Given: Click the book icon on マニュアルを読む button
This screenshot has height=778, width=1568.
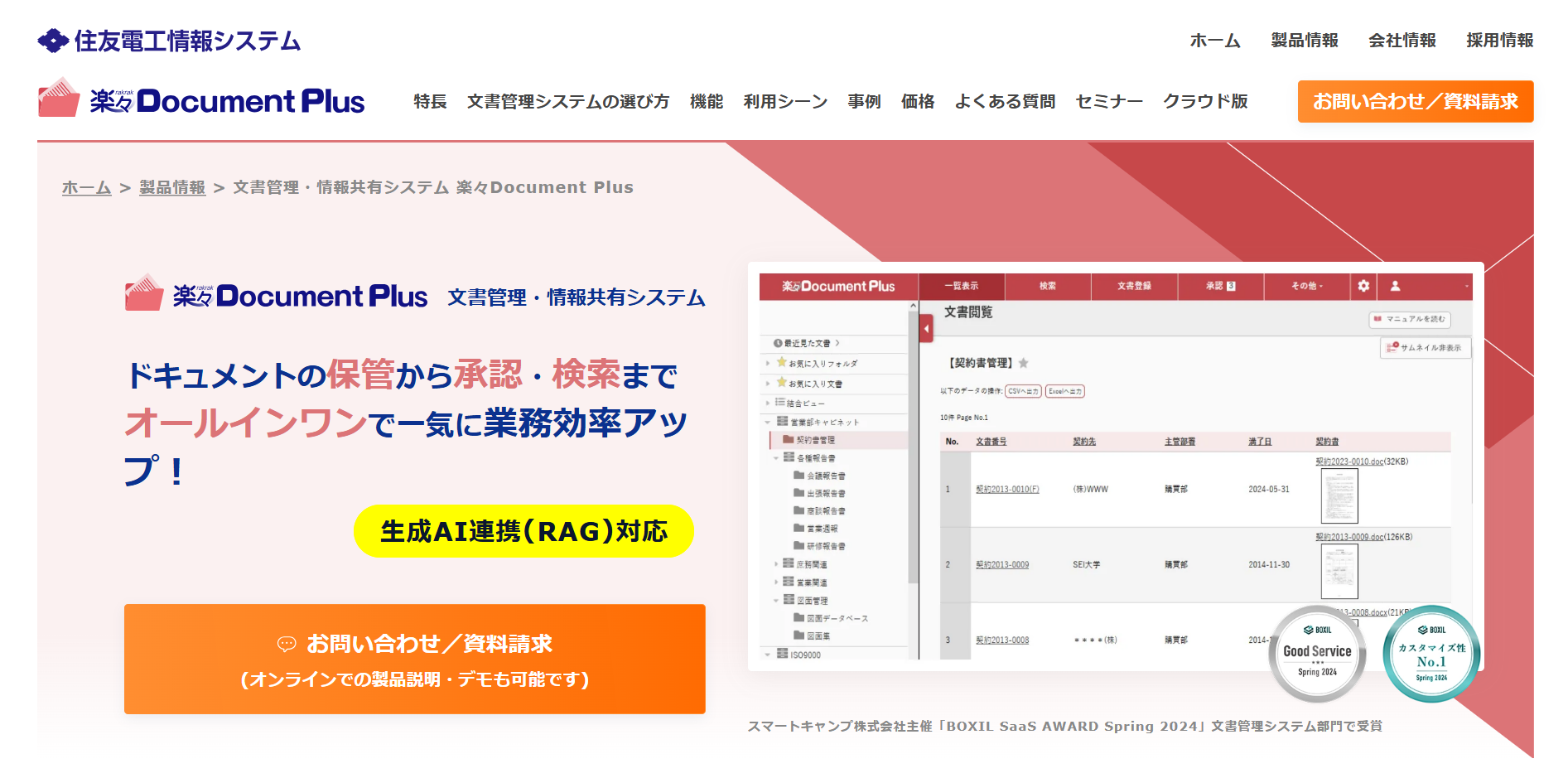Looking at the screenshot, I should [1377, 320].
